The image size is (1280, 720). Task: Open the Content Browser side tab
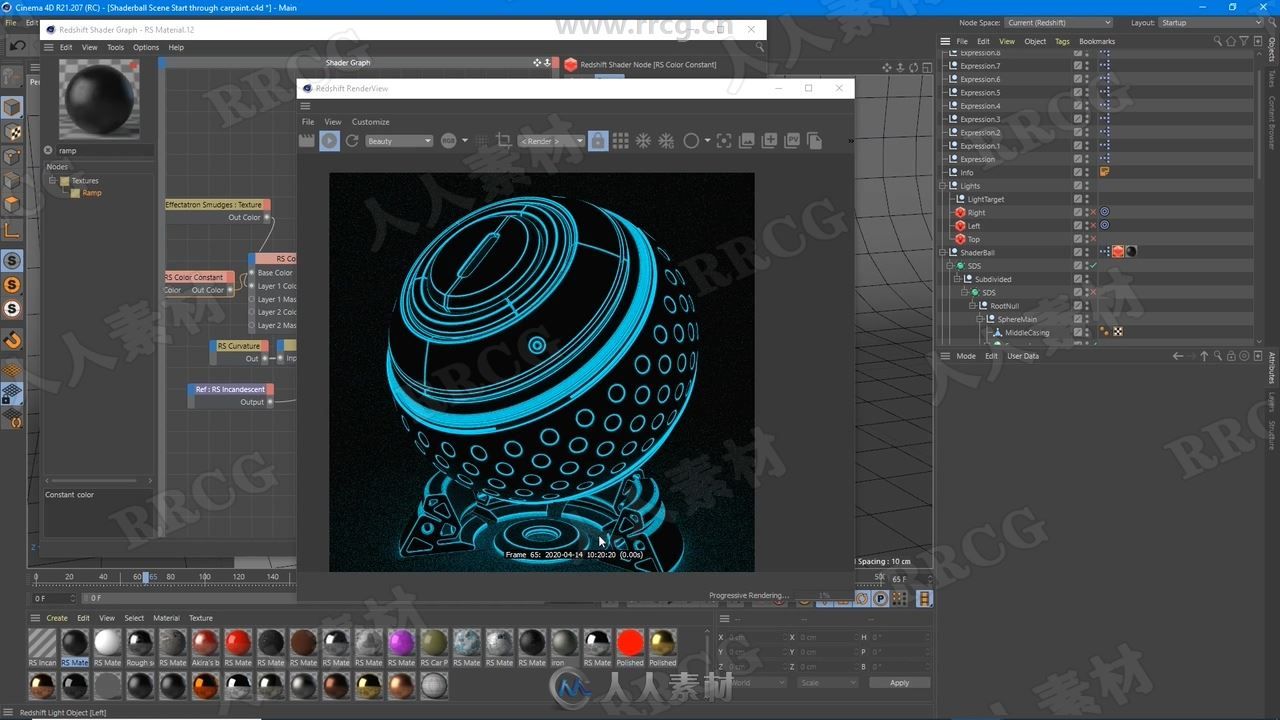pos(1272,122)
